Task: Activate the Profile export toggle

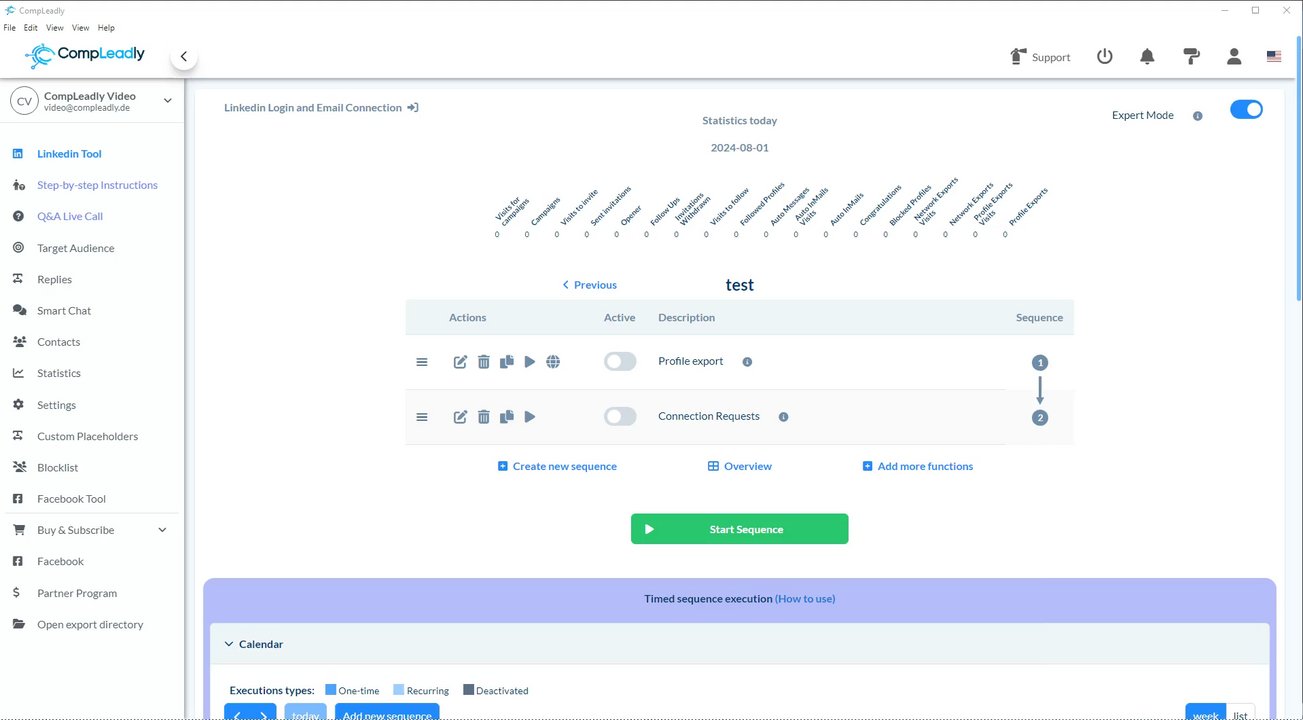Action: pyautogui.click(x=620, y=362)
